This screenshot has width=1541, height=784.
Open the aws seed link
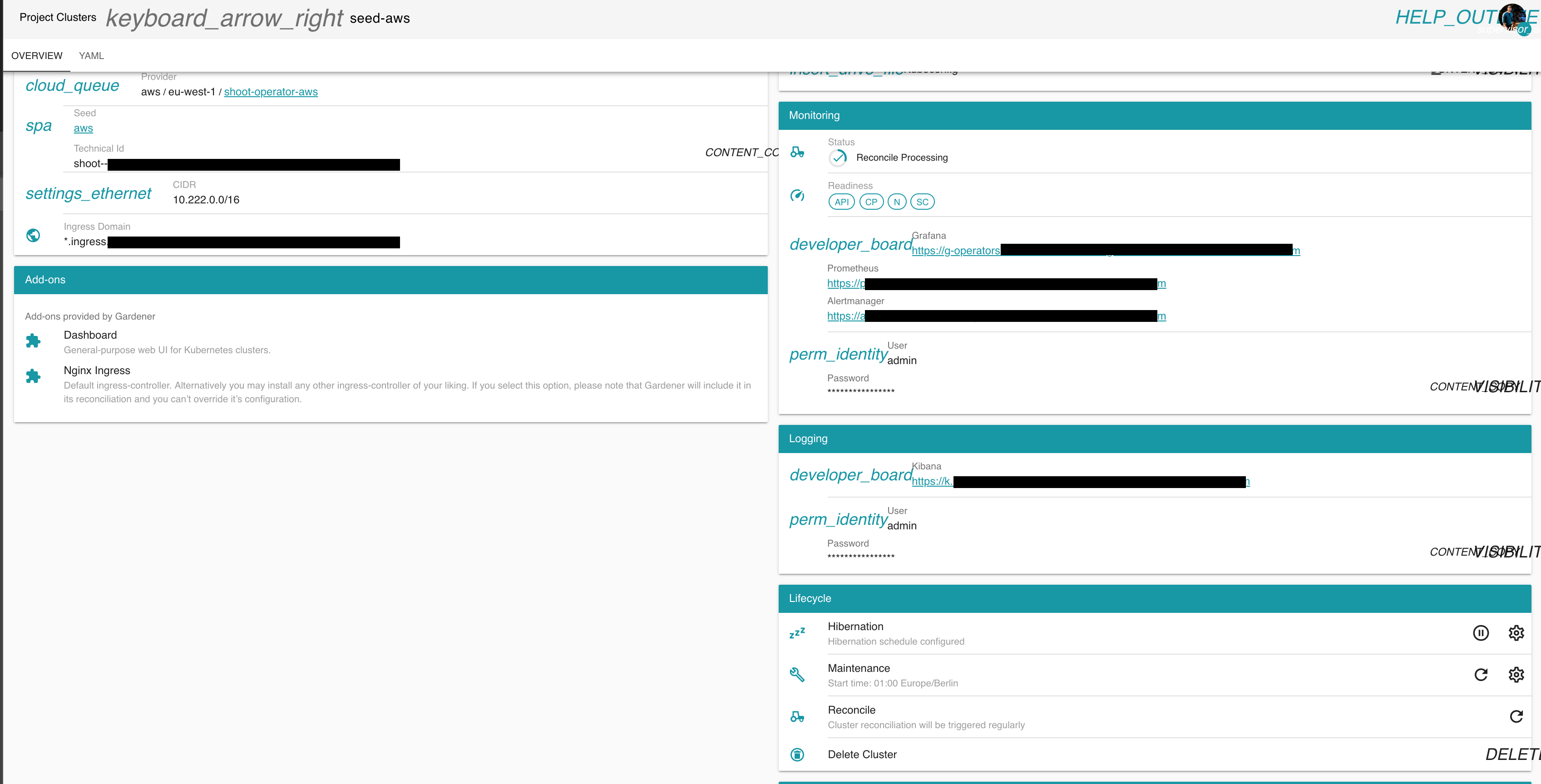pos(83,128)
